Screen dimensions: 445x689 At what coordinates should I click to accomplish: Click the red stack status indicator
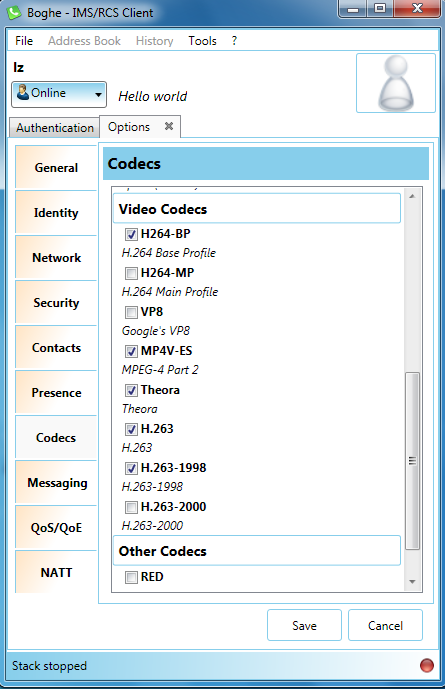tap(427, 665)
